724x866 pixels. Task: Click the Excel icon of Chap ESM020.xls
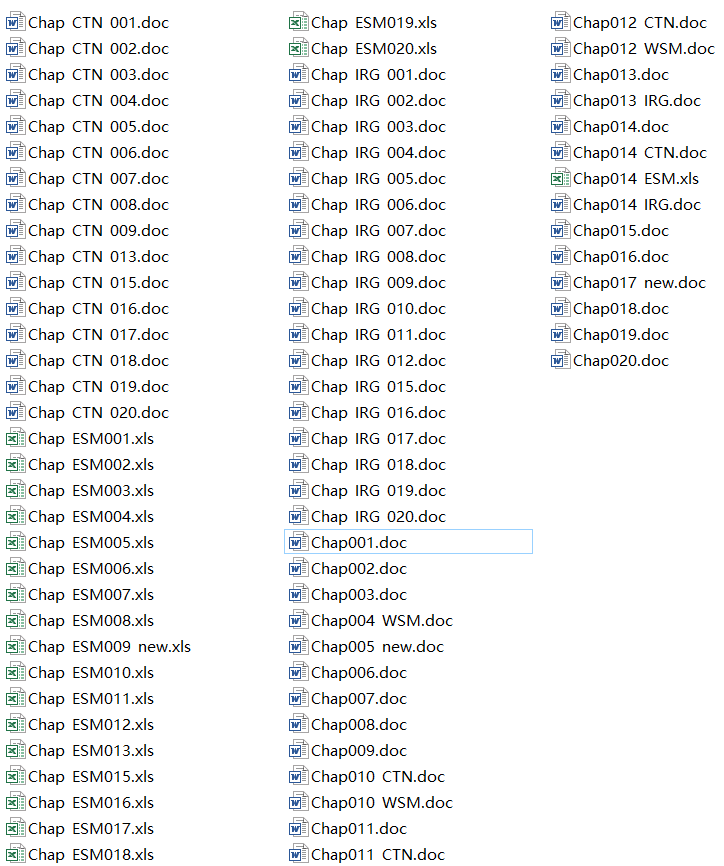(298, 49)
